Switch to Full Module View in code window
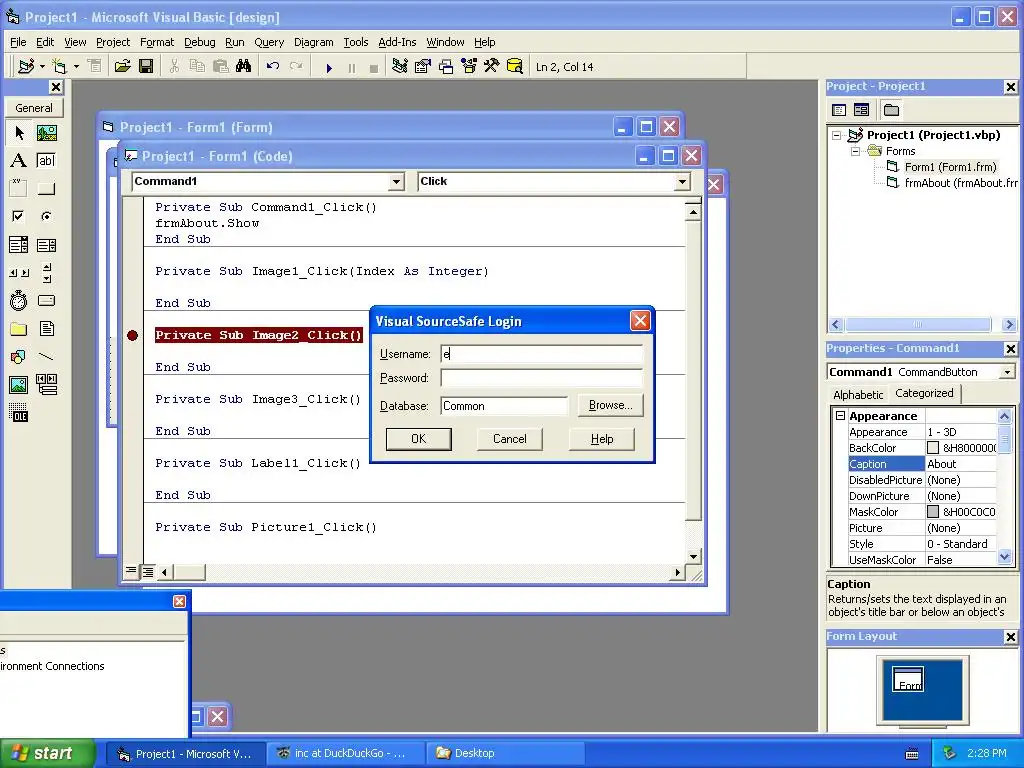The image size is (1024, 768). coord(148,572)
